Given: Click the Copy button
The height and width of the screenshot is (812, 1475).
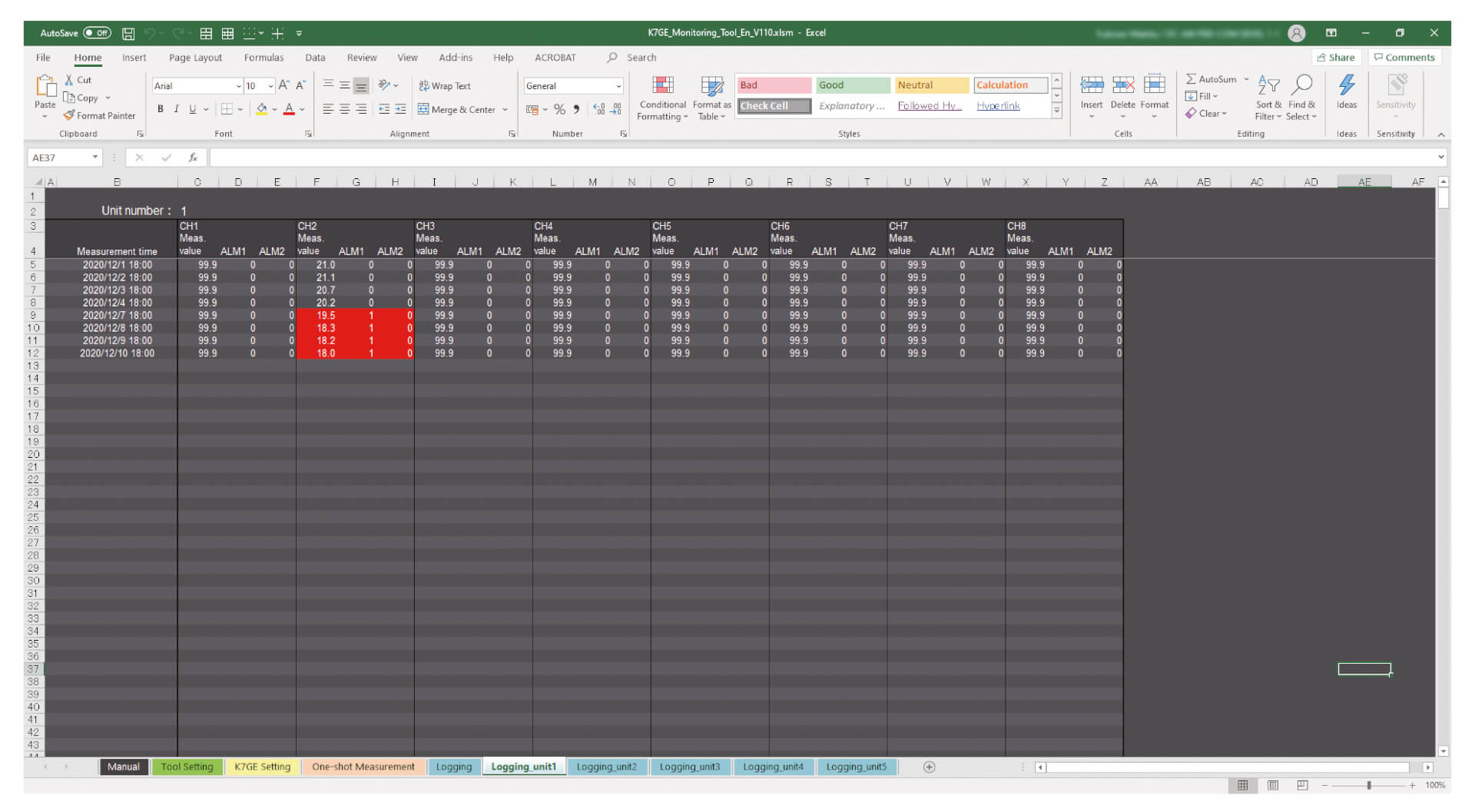Looking at the screenshot, I should (81, 98).
